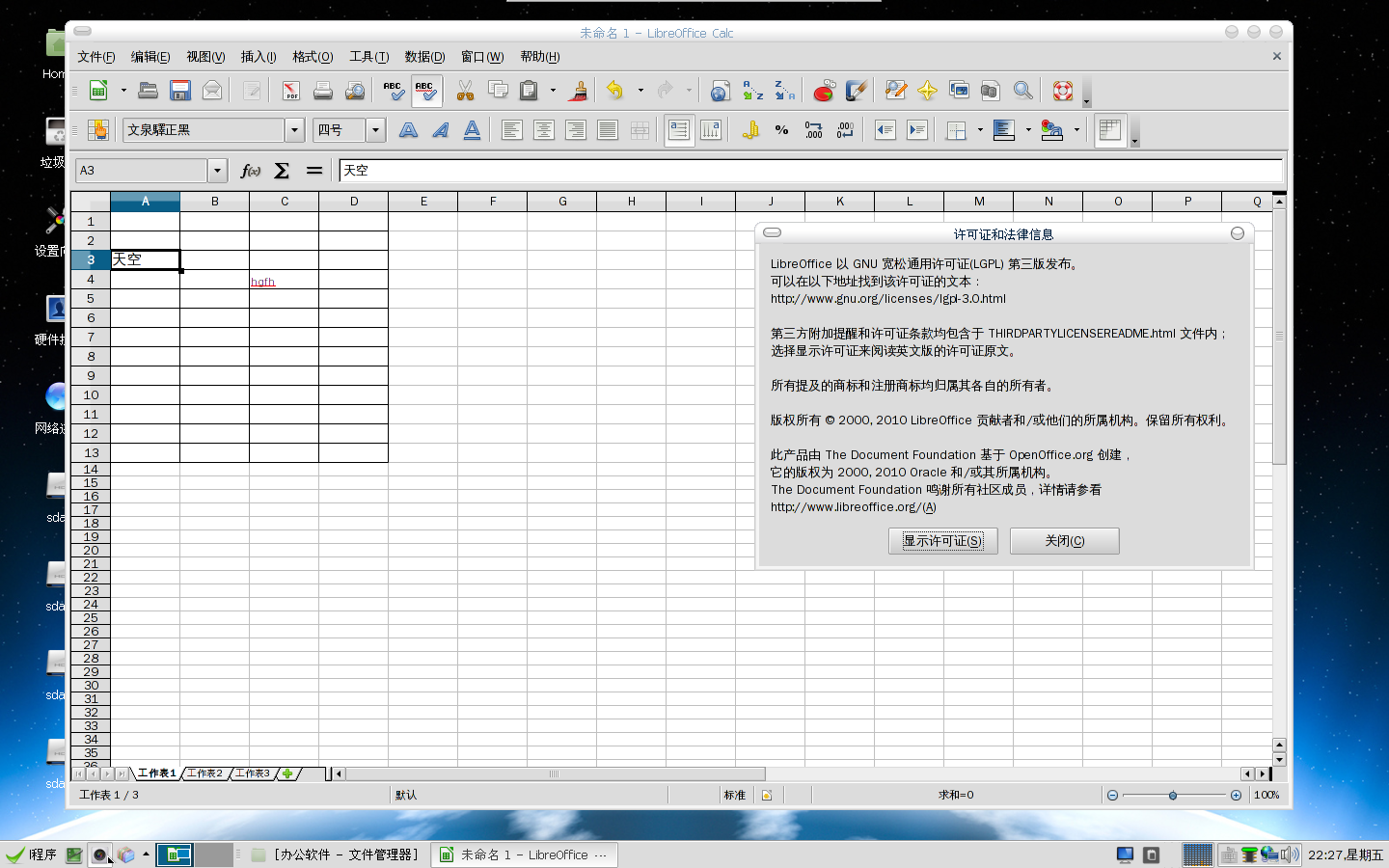Open the Function Wizard
Image resolution: width=1389 pixels, height=868 pixels.
pos(251,171)
